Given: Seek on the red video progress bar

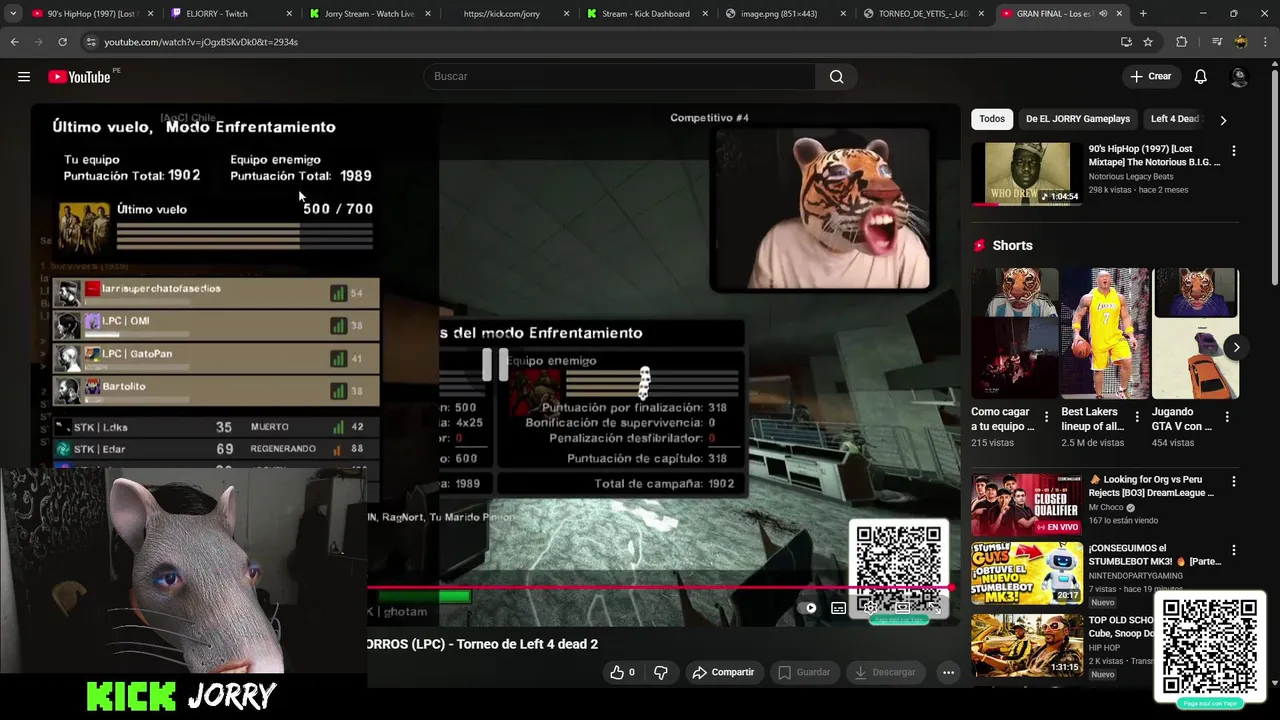Looking at the screenshot, I should pos(660,588).
